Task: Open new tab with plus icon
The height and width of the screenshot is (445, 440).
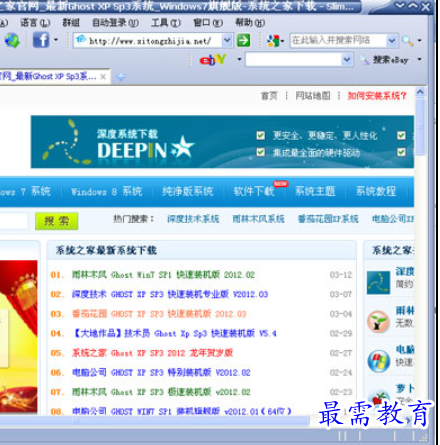Action: coord(120,77)
